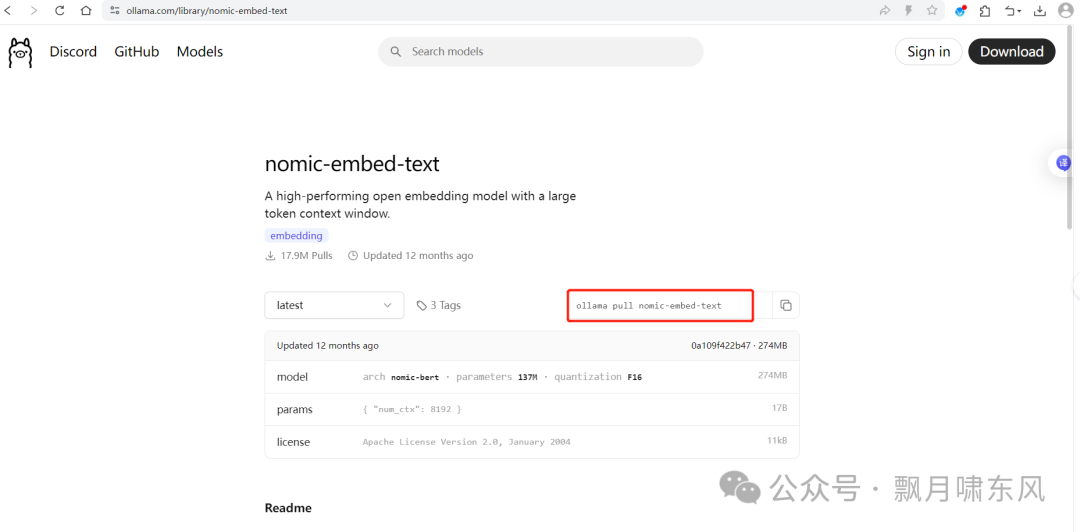Screen dimensions: 1080x532
Task: Click the browser back arrow
Action: pyautogui.click(x=8, y=10)
